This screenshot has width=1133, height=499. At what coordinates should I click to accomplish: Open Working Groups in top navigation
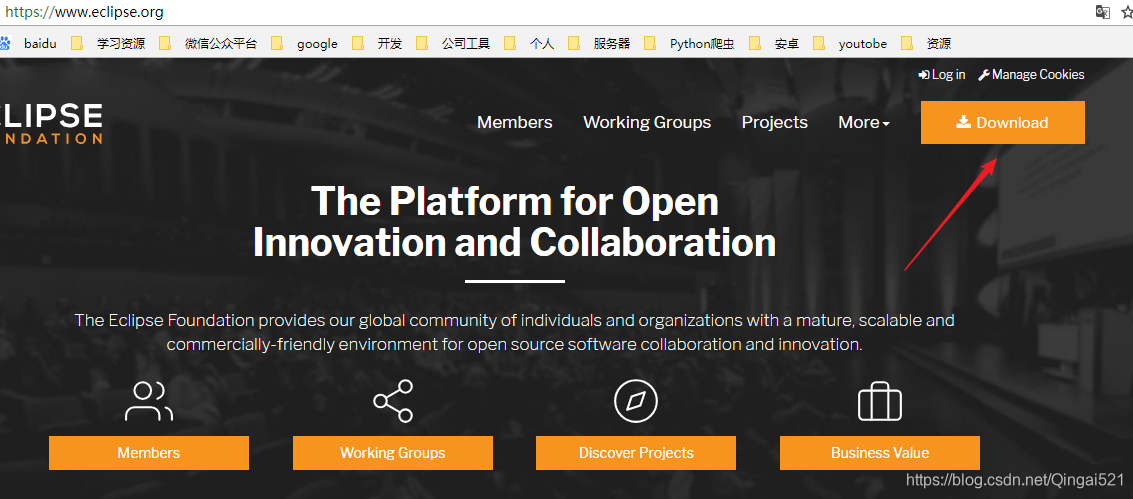pyautogui.click(x=647, y=123)
